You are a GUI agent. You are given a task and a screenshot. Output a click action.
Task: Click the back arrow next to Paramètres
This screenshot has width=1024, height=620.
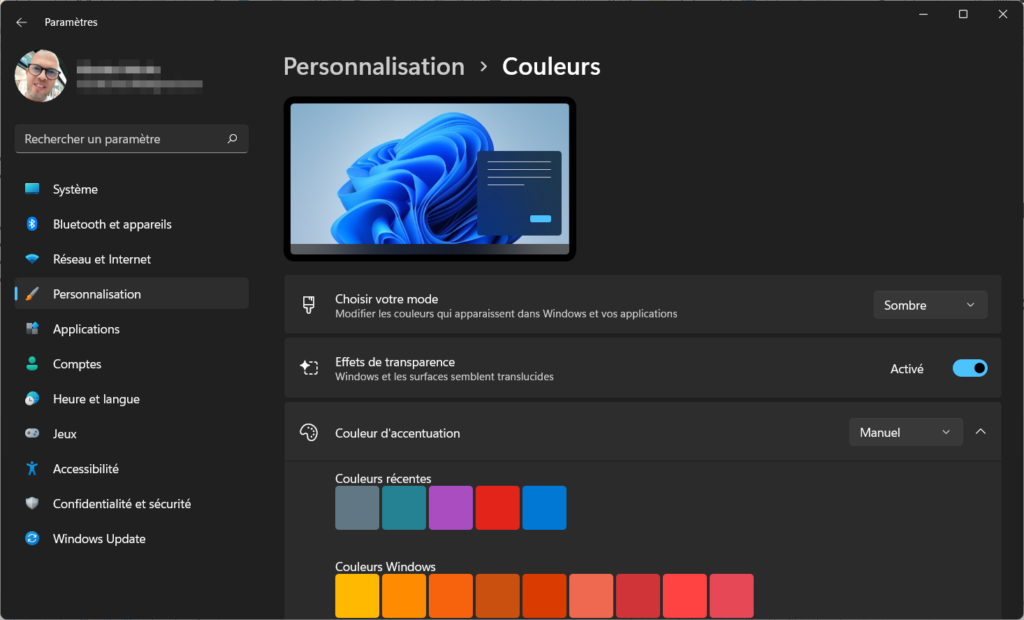pos(22,22)
